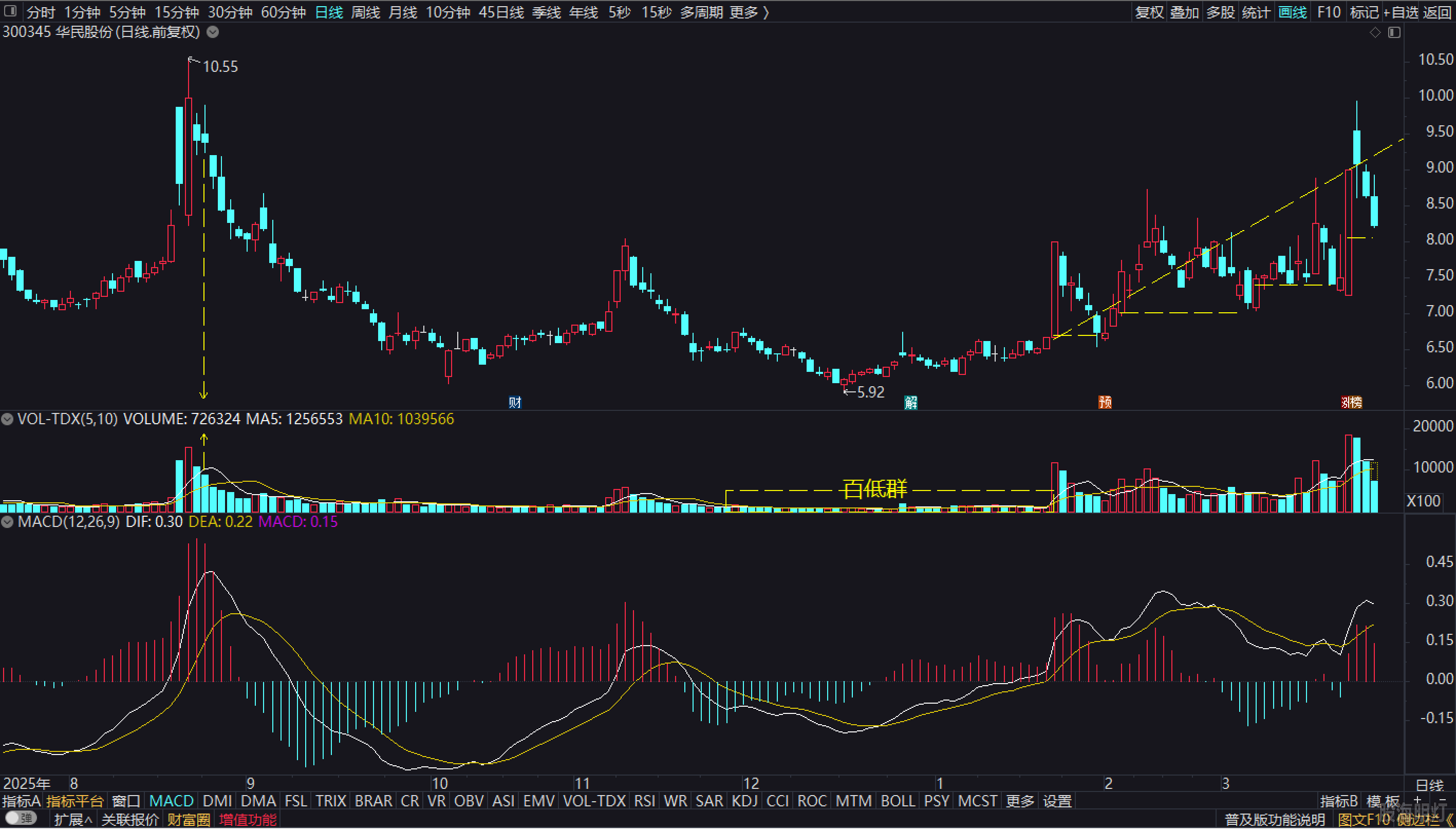Expand the 扩展 panel at the bottom
The width and height of the screenshot is (1456, 830).
72,820
